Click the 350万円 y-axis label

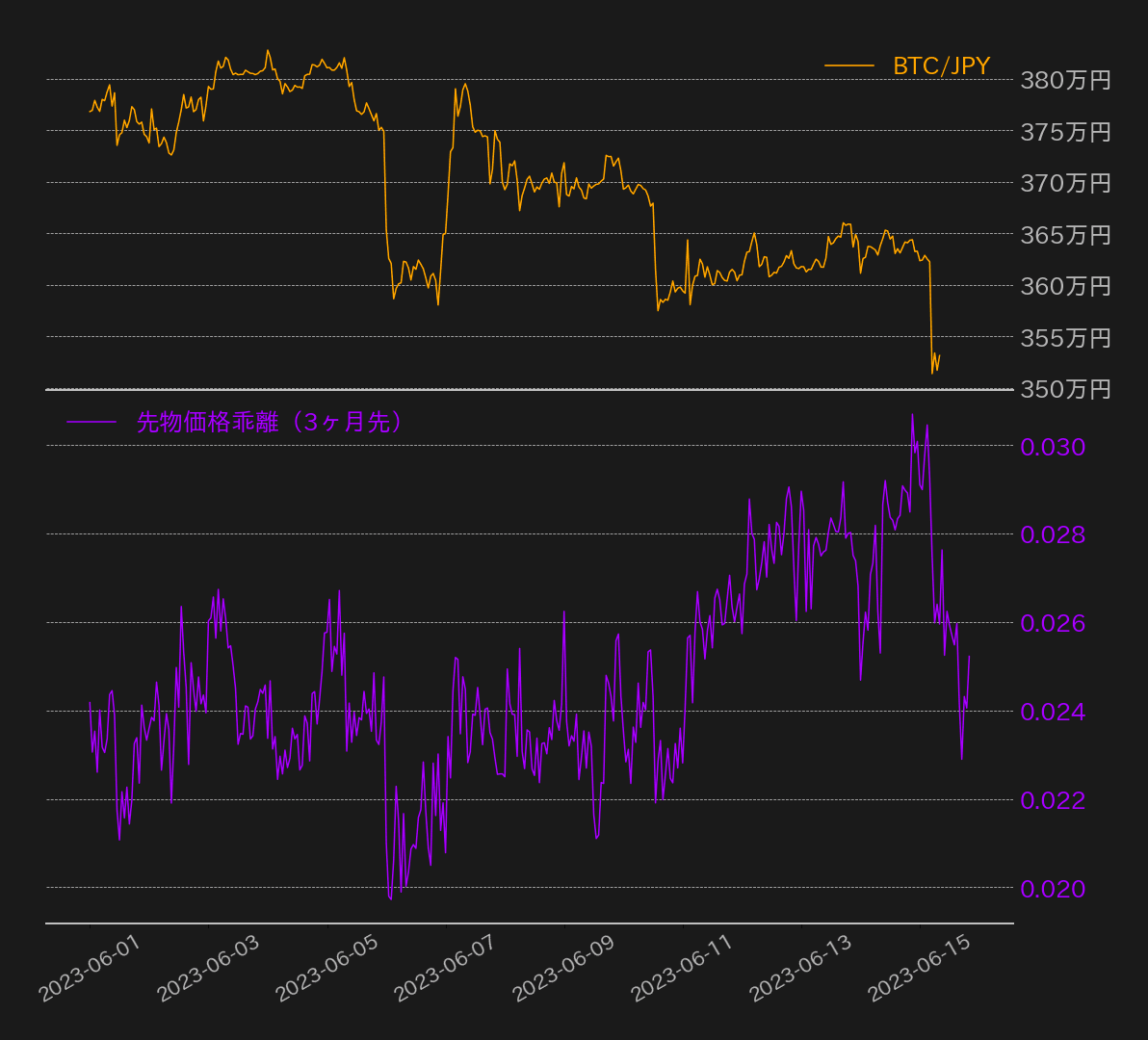[1065, 389]
